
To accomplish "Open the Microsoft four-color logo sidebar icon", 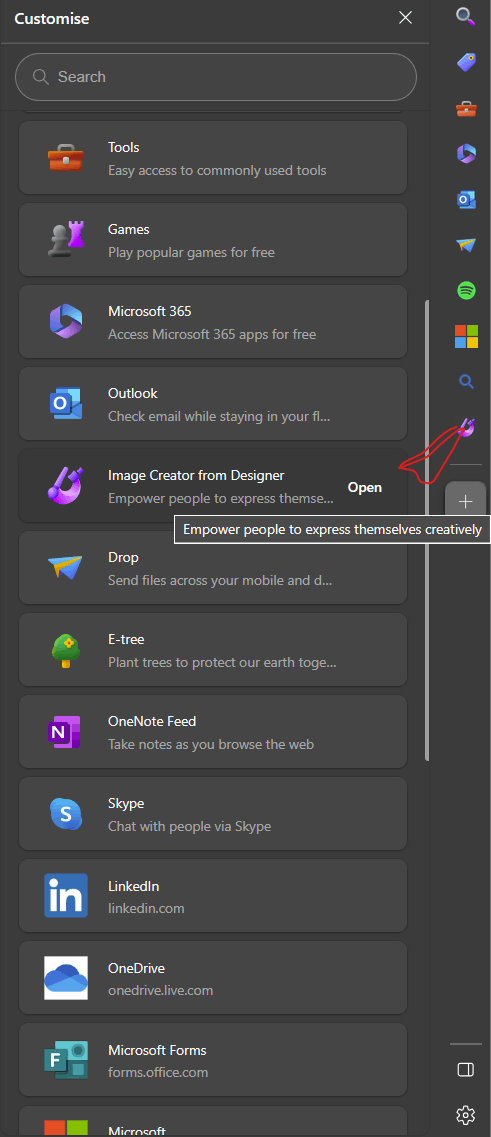I will coord(466,336).
